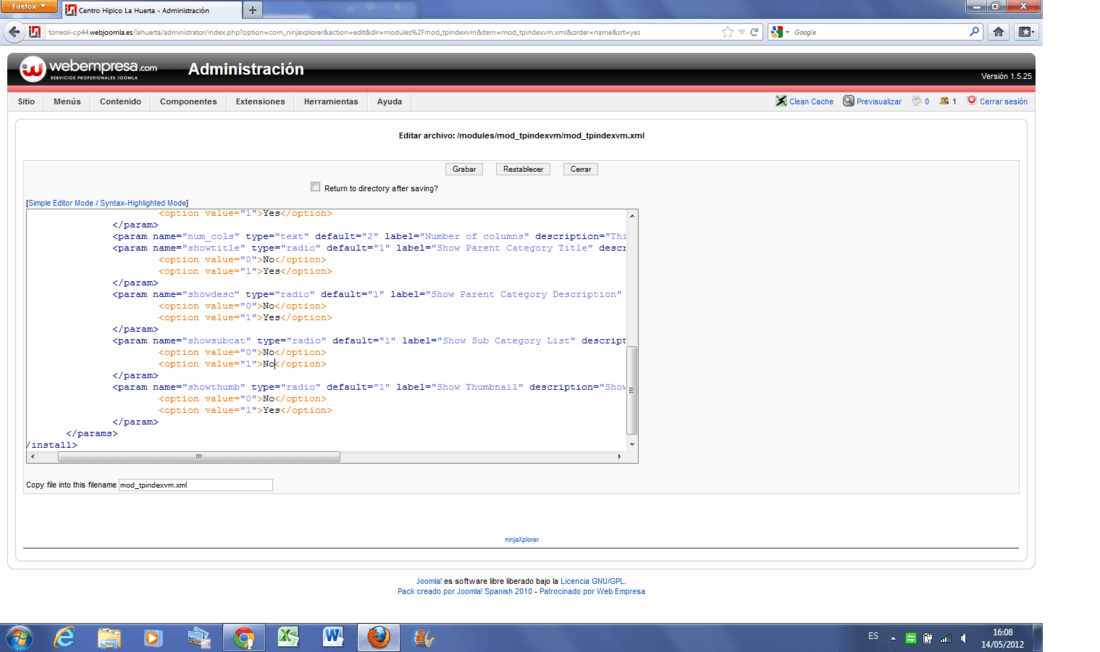Click the webempresa logo
Viewport: 1100px width, 652px height.
(x=88, y=69)
